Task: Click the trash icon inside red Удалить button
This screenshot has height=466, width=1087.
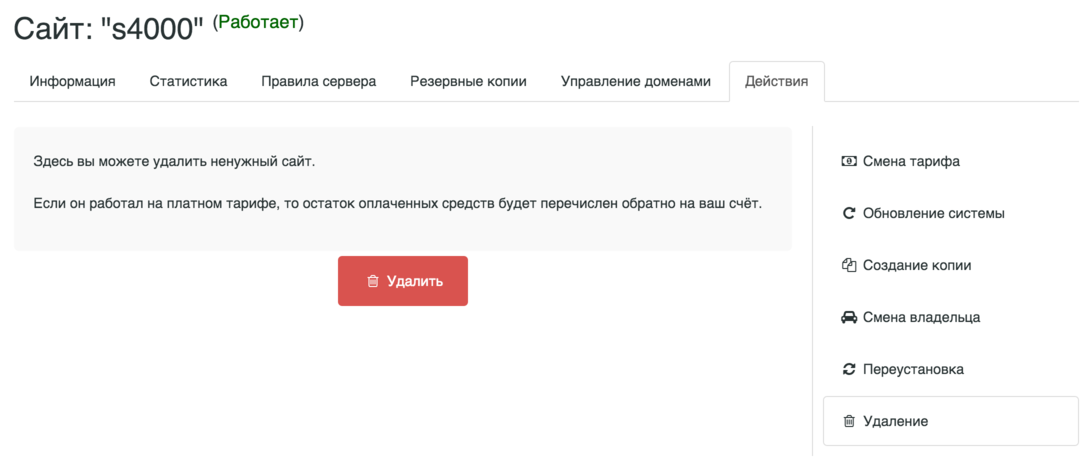Action: [x=373, y=281]
